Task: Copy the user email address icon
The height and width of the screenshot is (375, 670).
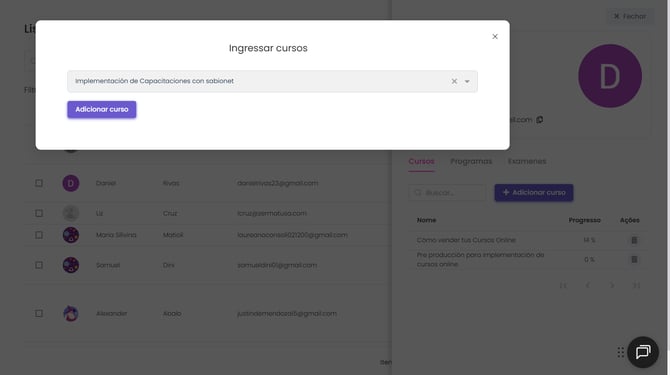Action: (x=540, y=120)
